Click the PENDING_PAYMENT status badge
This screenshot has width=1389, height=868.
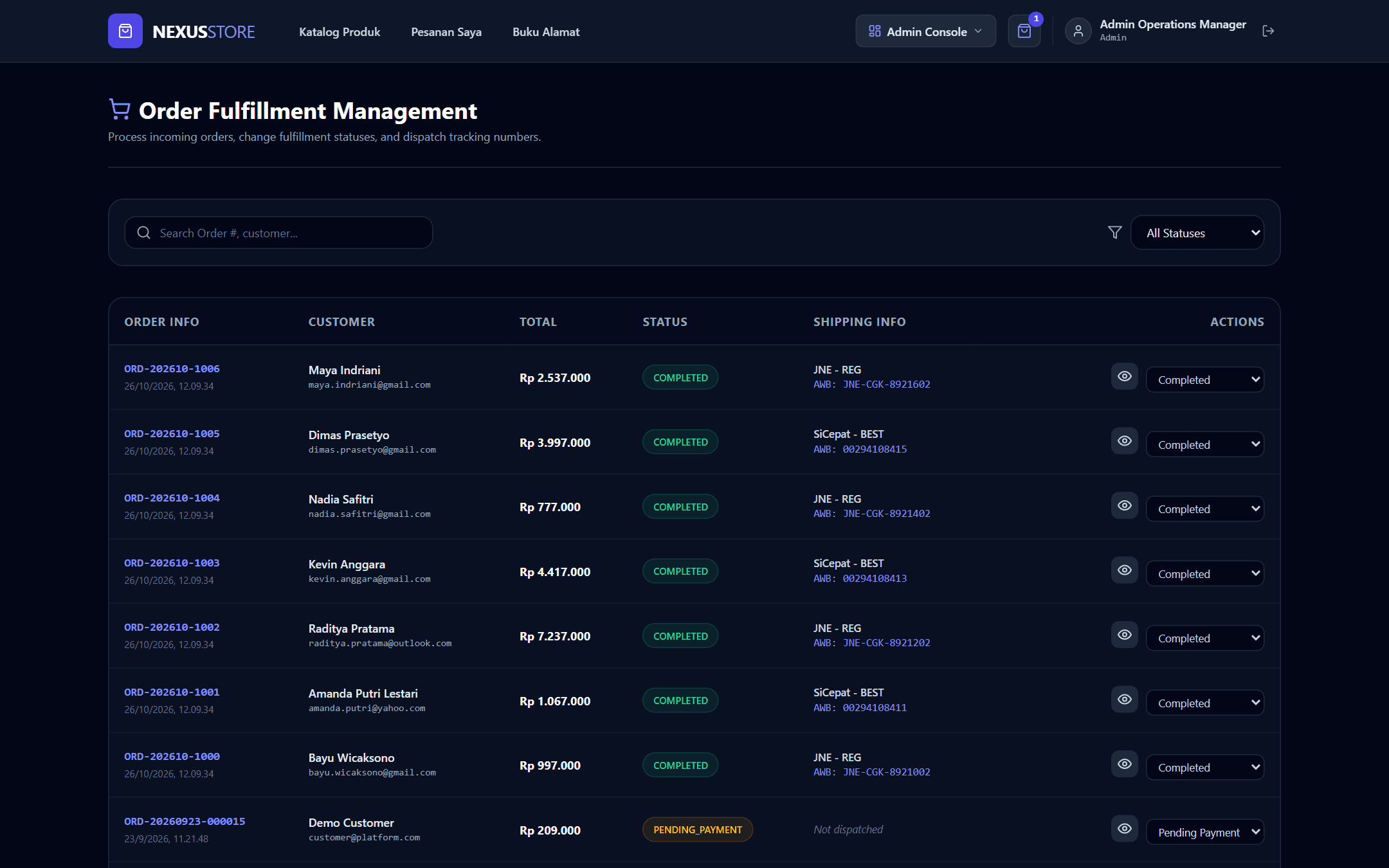[x=698, y=829]
